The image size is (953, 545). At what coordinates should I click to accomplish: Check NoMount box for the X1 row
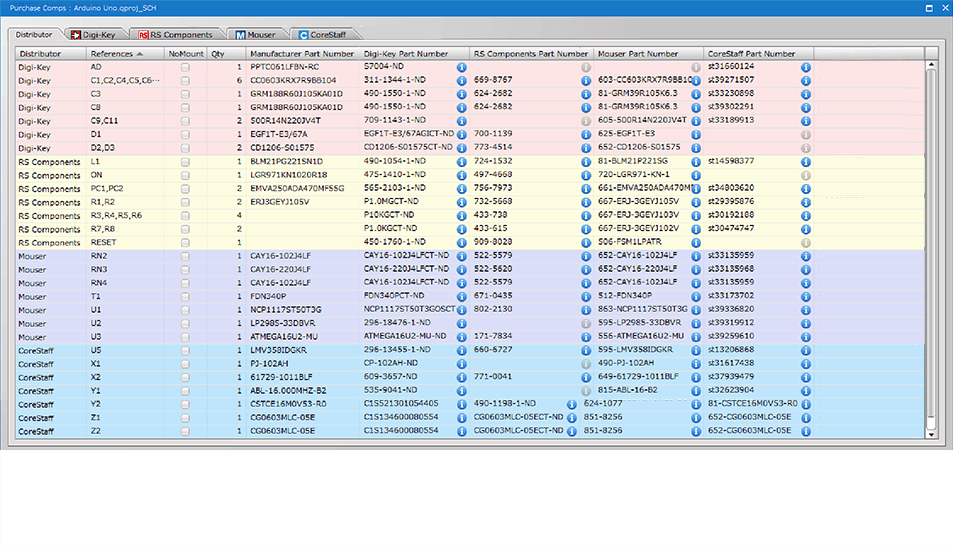(x=185, y=364)
